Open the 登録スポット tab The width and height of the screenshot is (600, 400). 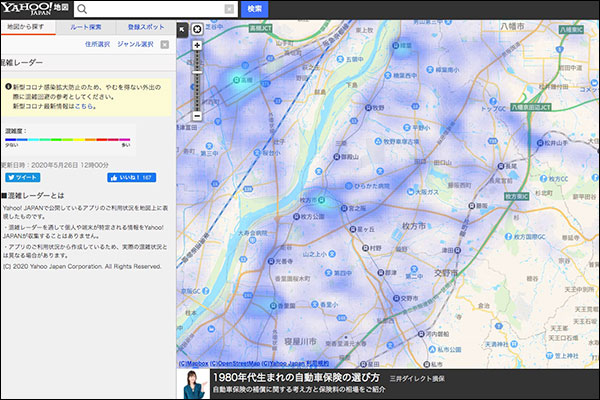[x=146, y=27]
